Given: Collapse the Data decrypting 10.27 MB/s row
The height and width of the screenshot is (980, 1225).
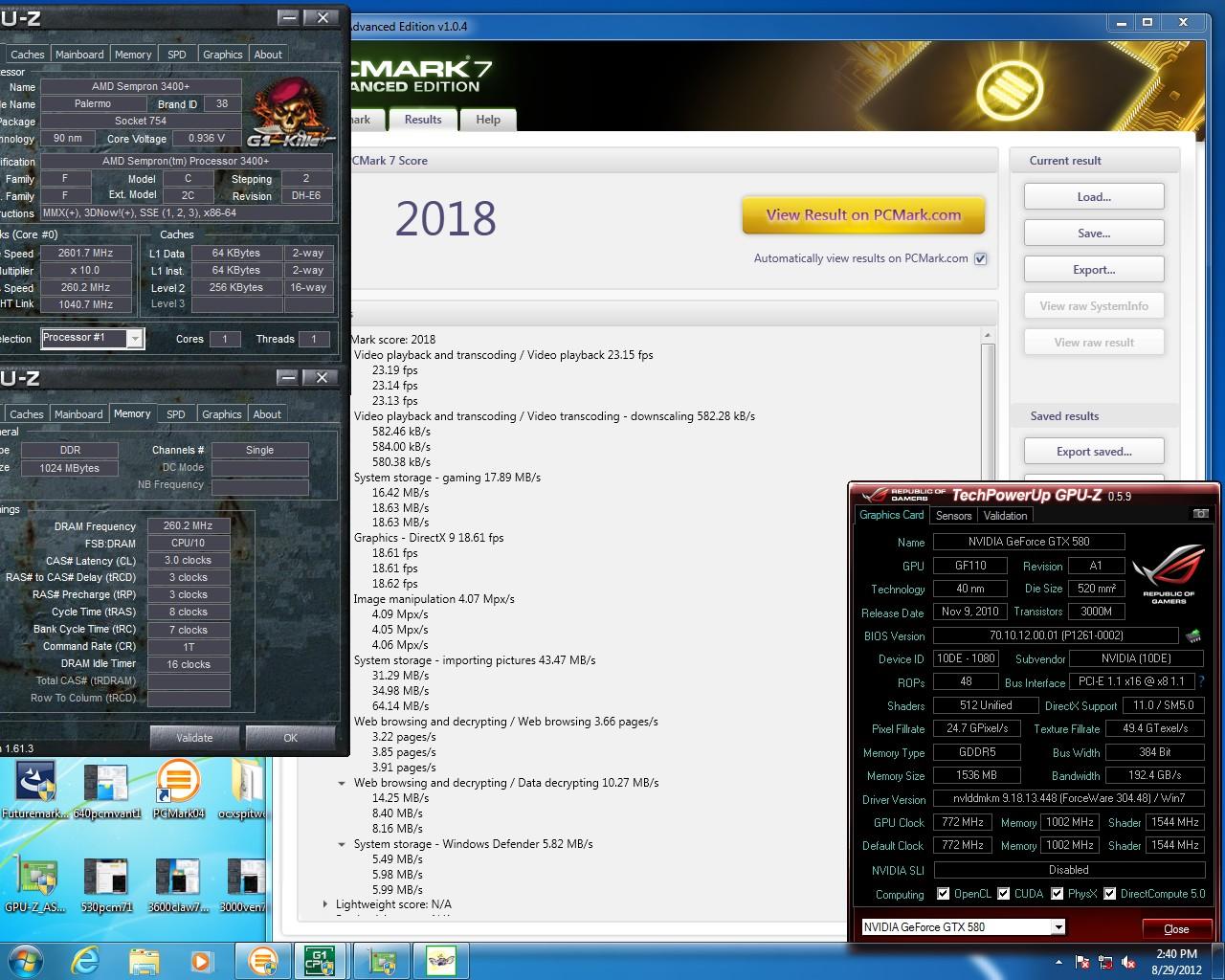Looking at the screenshot, I should pyautogui.click(x=342, y=783).
